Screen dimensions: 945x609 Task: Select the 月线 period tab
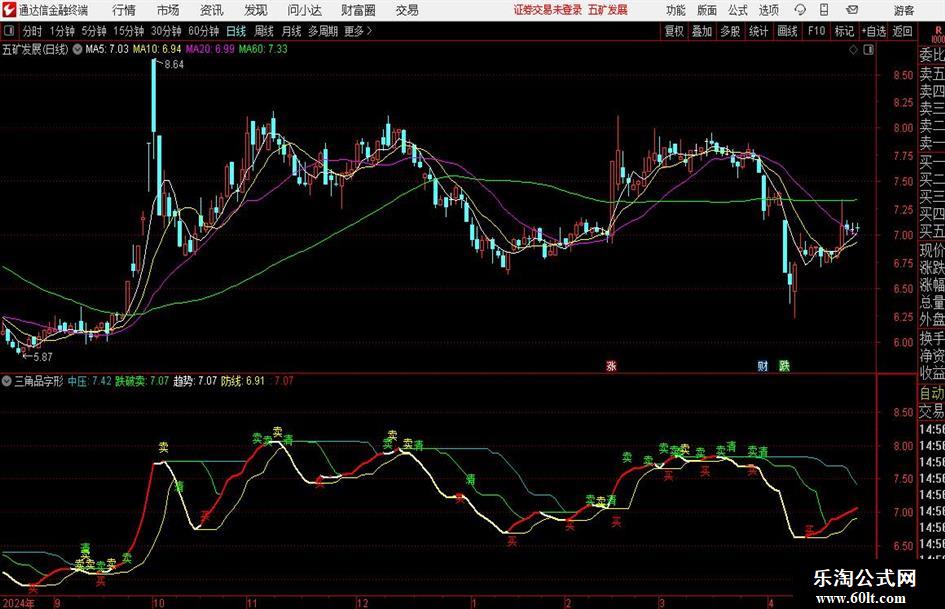click(x=292, y=31)
